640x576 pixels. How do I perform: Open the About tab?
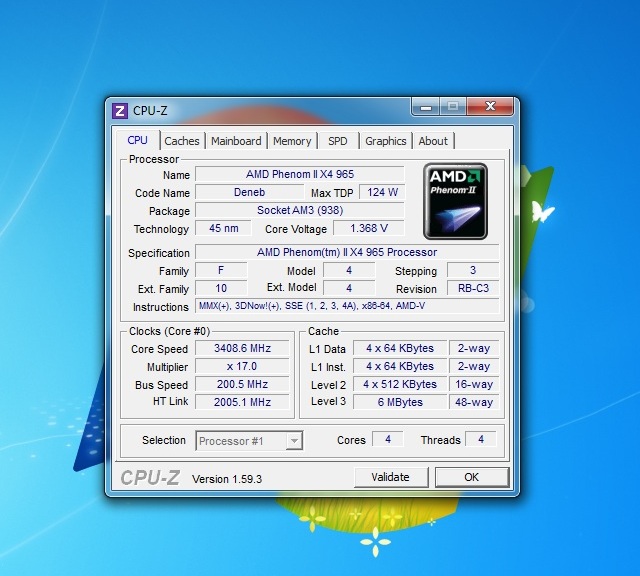coord(433,141)
